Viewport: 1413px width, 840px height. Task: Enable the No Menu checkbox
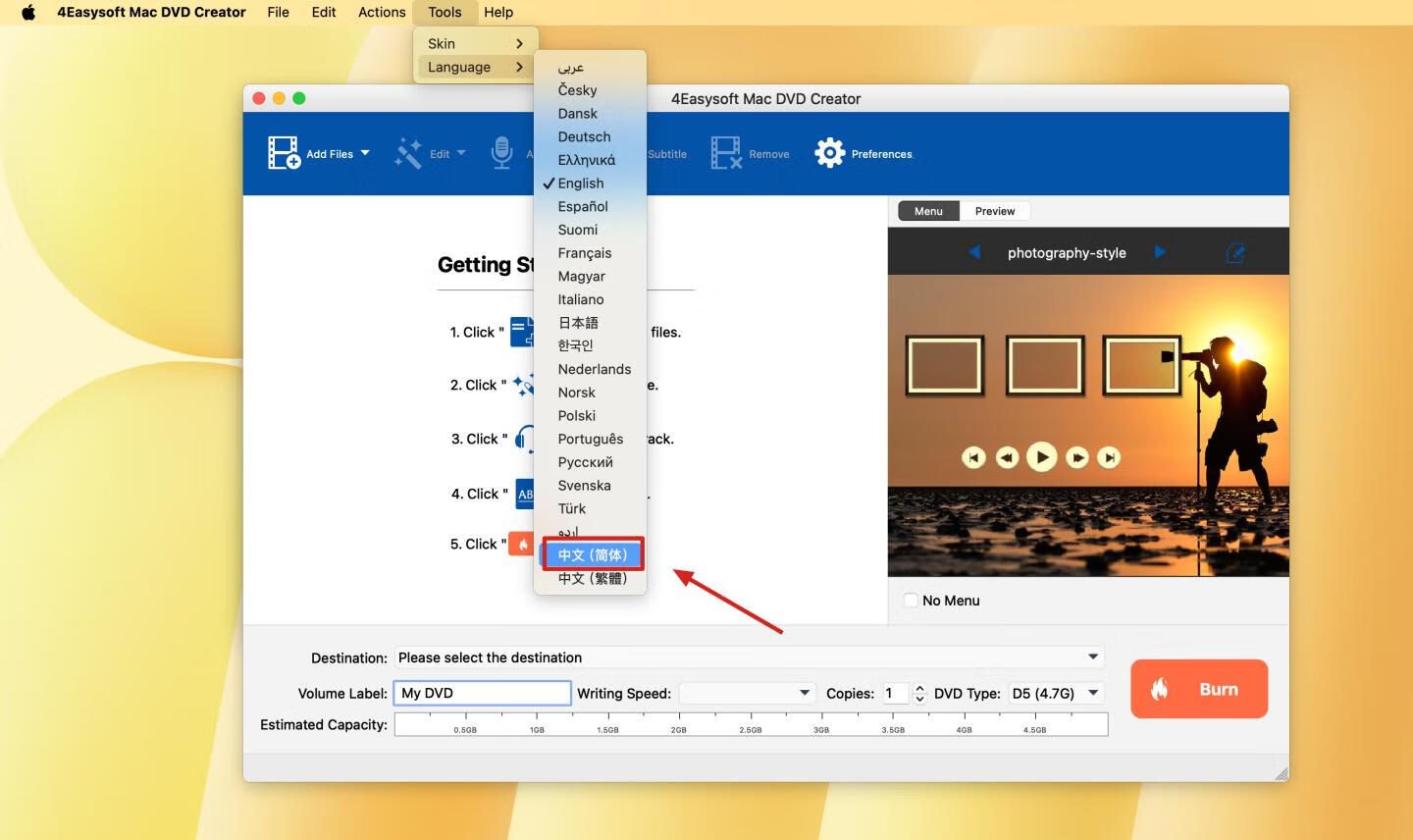click(911, 601)
